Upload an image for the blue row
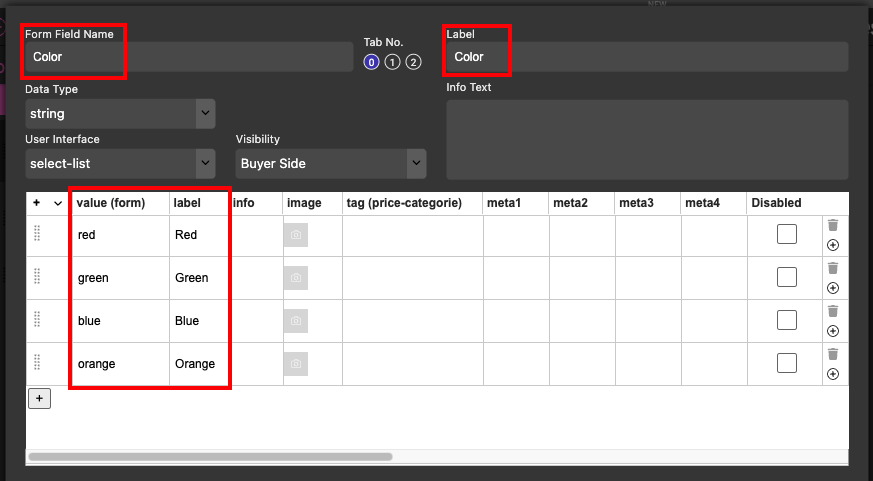The width and height of the screenshot is (873, 481). point(296,321)
